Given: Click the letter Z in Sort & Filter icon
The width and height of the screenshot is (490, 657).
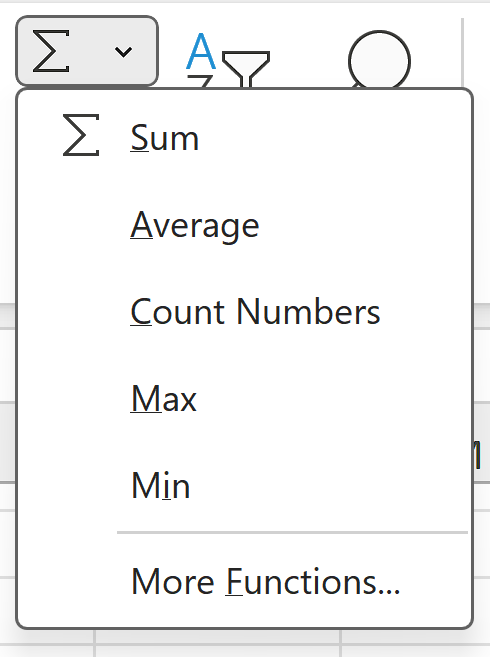Looking at the screenshot, I should pyautogui.click(x=200, y=82).
